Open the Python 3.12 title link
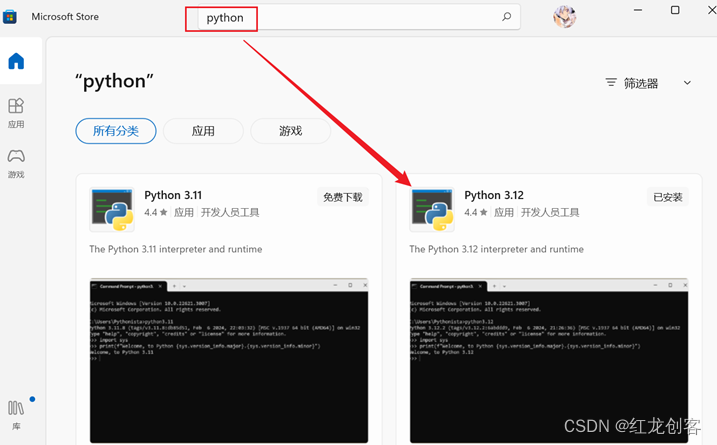This screenshot has height=445, width=717. click(x=494, y=195)
